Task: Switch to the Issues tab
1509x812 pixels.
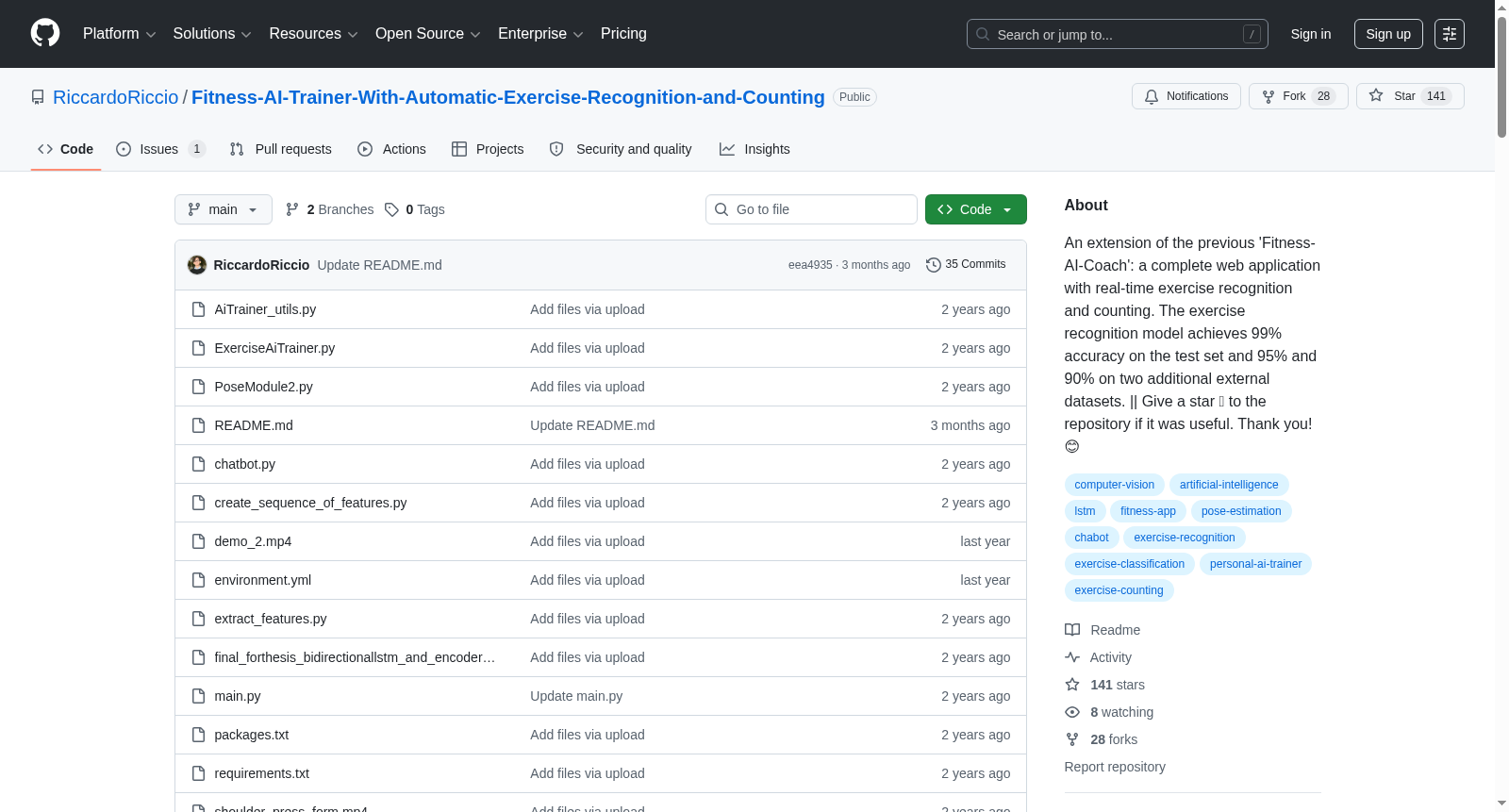Action: point(160,149)
